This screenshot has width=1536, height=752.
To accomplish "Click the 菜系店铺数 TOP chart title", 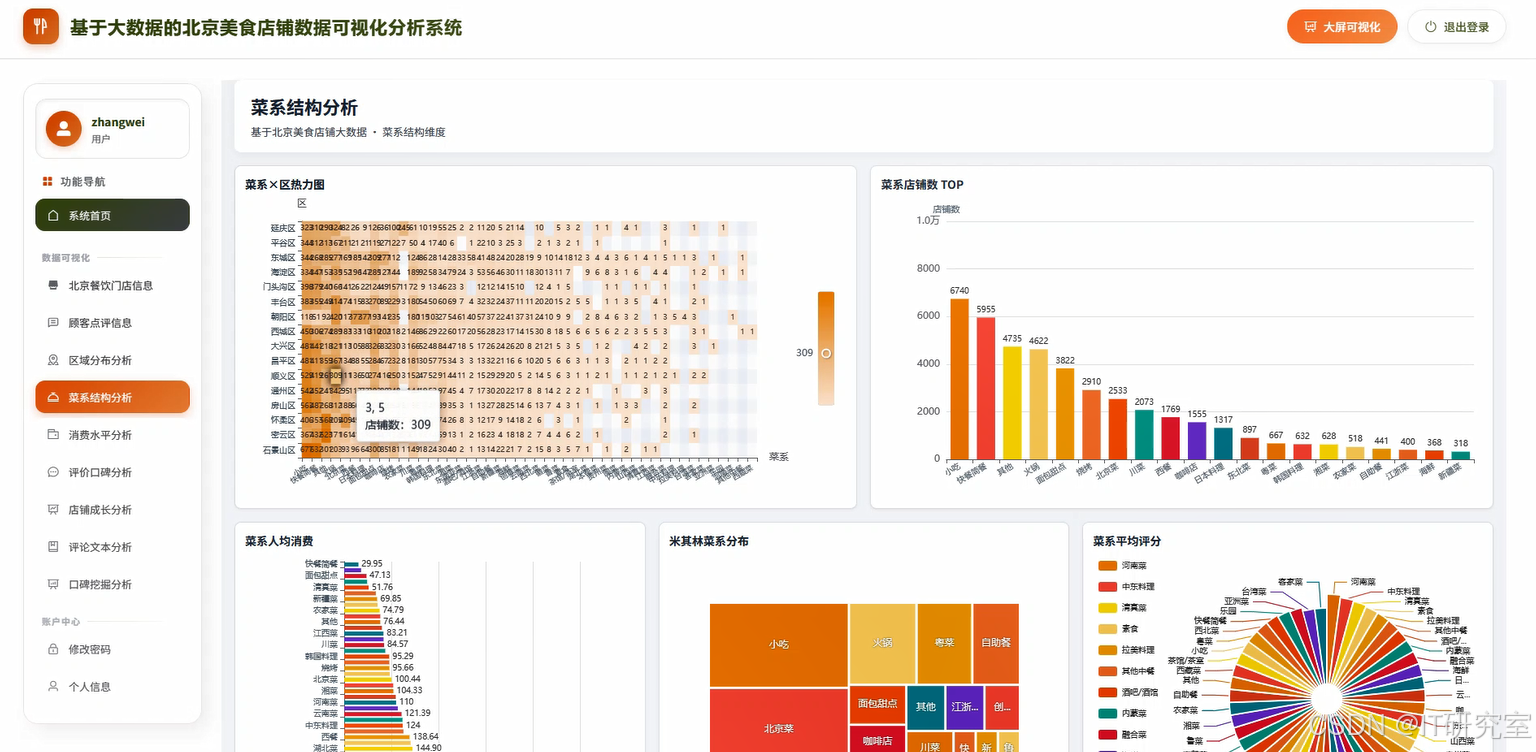I will pos(922,185).
